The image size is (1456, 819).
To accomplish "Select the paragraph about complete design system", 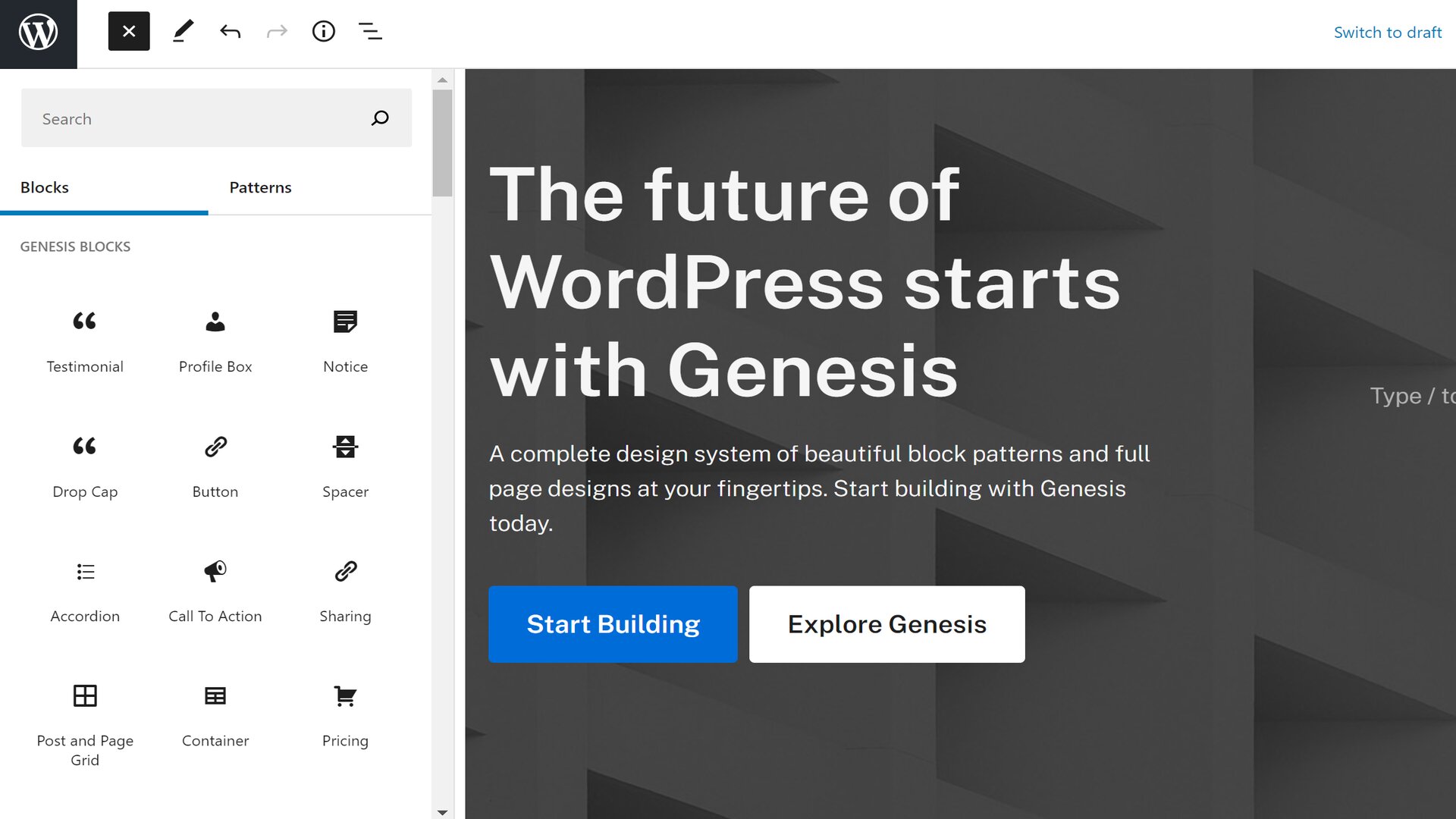I will (x=820, y=488).
